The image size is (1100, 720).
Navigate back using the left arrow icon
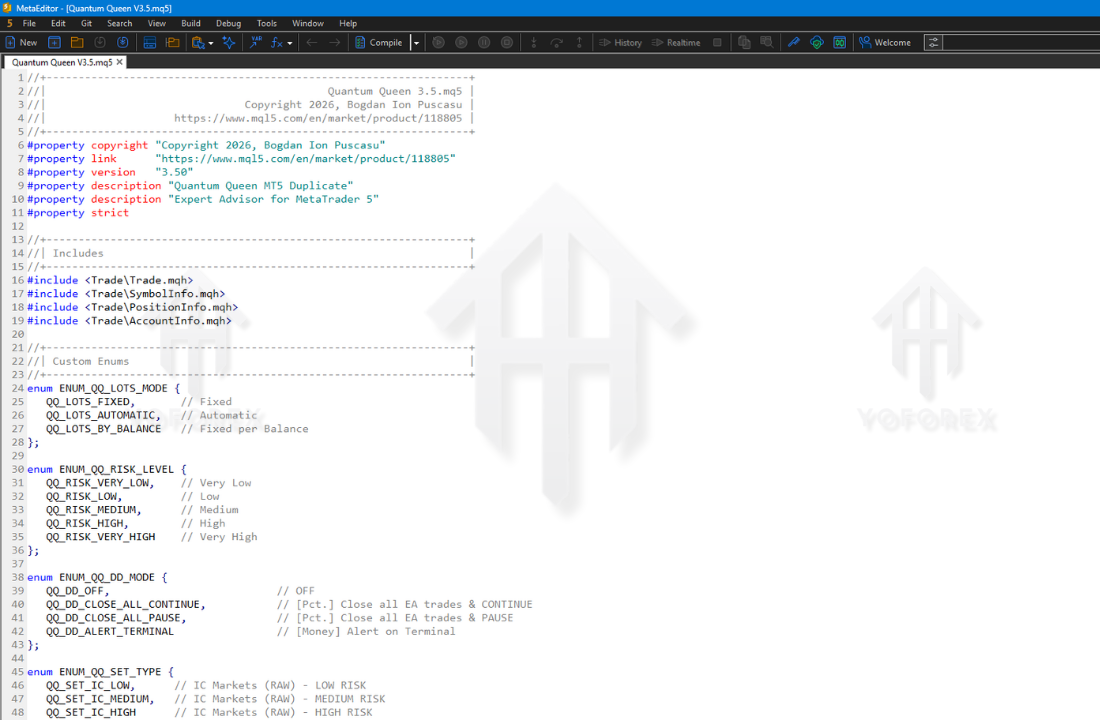(310, 42)
